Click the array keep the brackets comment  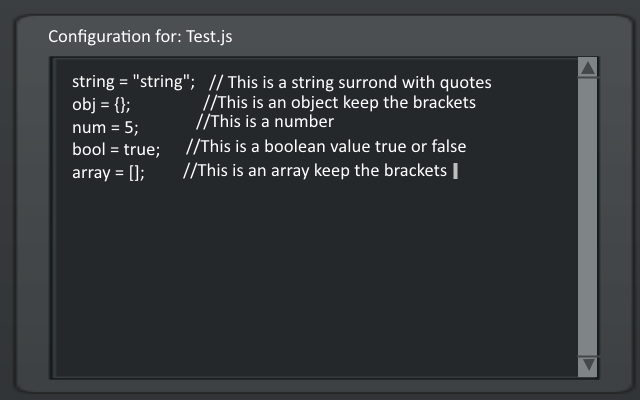315,171
